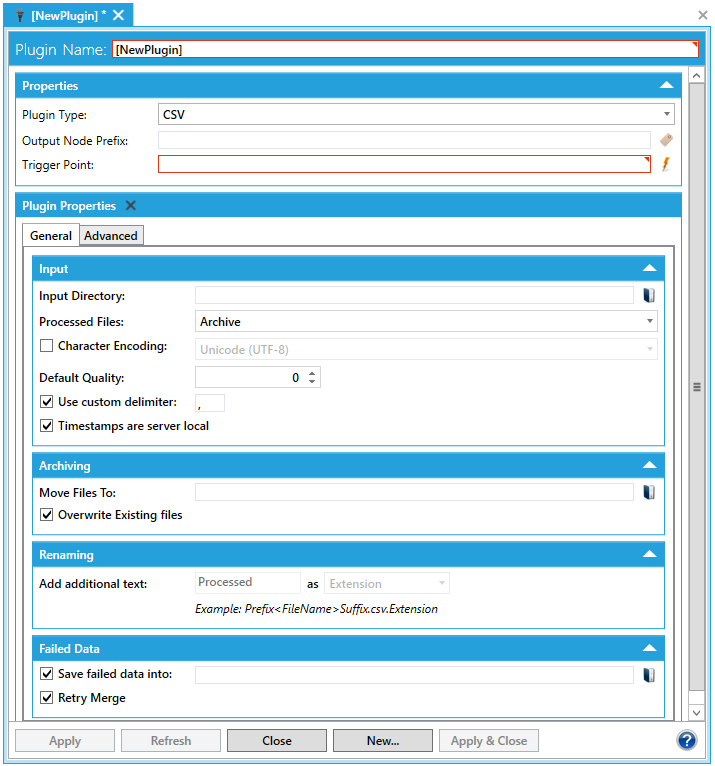The height and width of the screenshot is (766, 715).
Task: Collapse the Archiving section
Action: coord(649,466)
